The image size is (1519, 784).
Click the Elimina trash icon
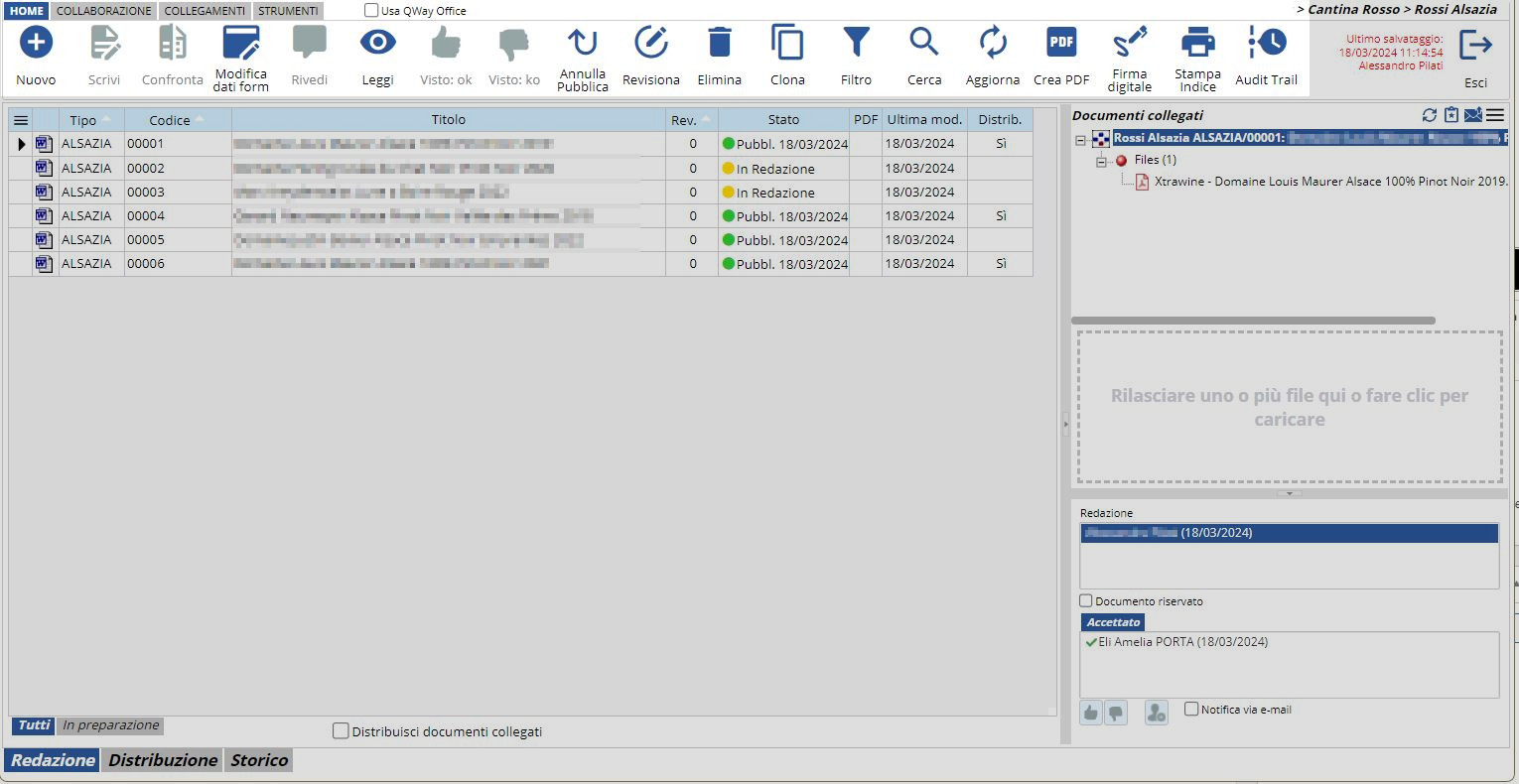coord(719,44)
